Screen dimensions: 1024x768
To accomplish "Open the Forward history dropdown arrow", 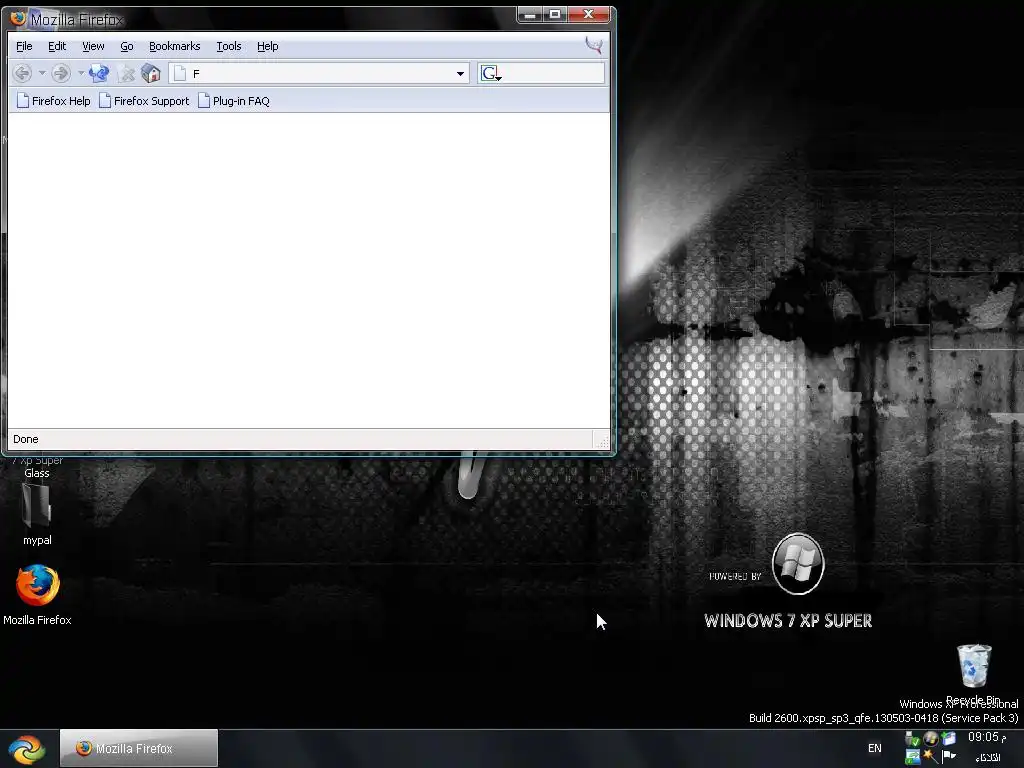I will coord(80,73).
